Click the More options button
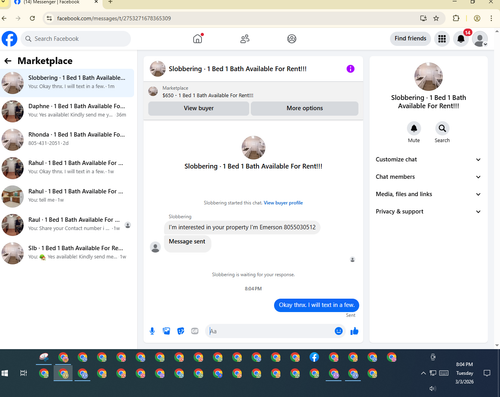500x397 pixels. pyautogui.click(x=305, y=108)
